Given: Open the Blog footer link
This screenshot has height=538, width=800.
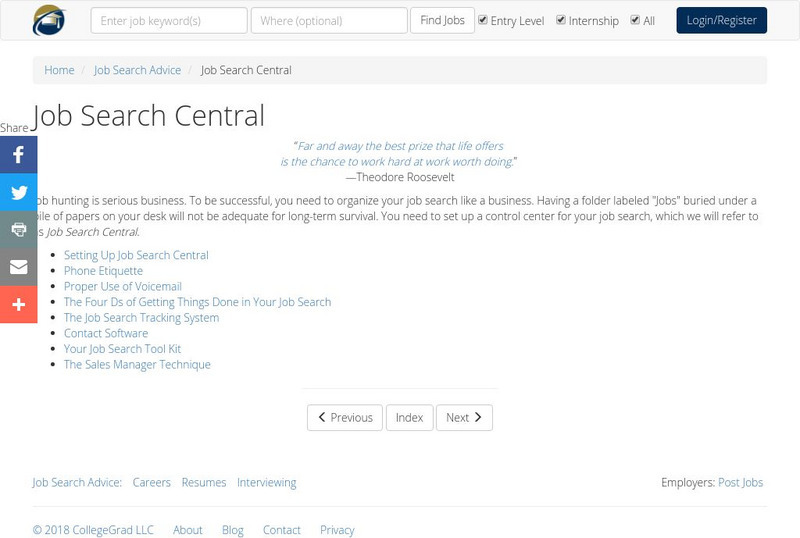Looking at the screenshot, I should tap(233, 530).
